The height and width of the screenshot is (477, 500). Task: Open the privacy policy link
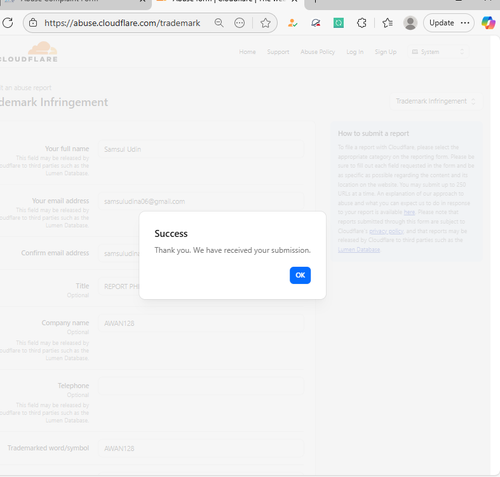pos(386,231)
